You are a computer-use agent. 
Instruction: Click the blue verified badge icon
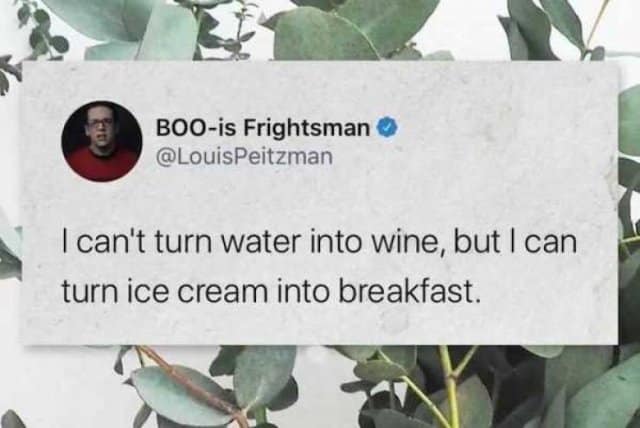coord(387,128)
